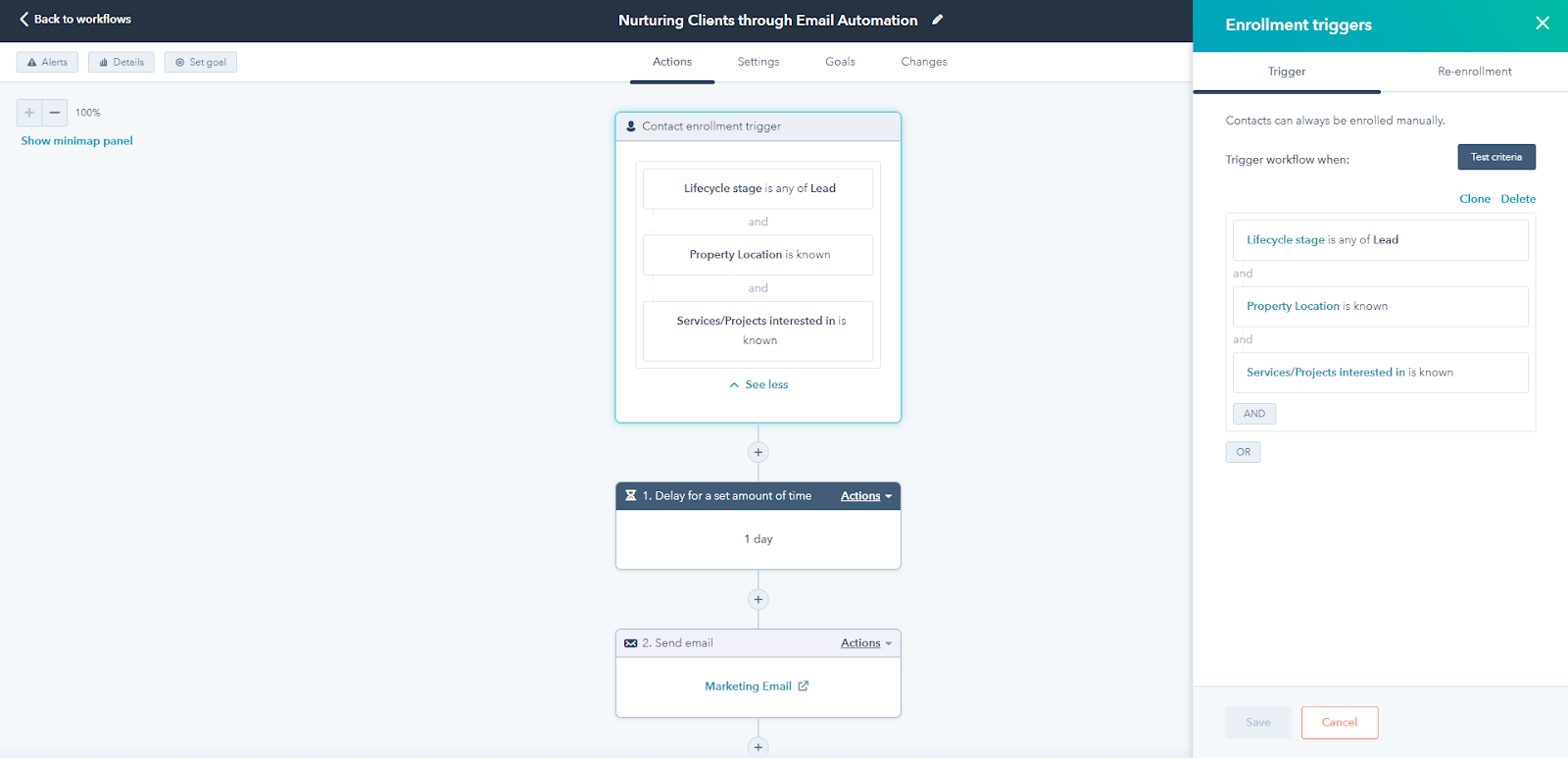Click the Test criteria button
Screen dimensions: 1568x758
tap(1495, 157)
